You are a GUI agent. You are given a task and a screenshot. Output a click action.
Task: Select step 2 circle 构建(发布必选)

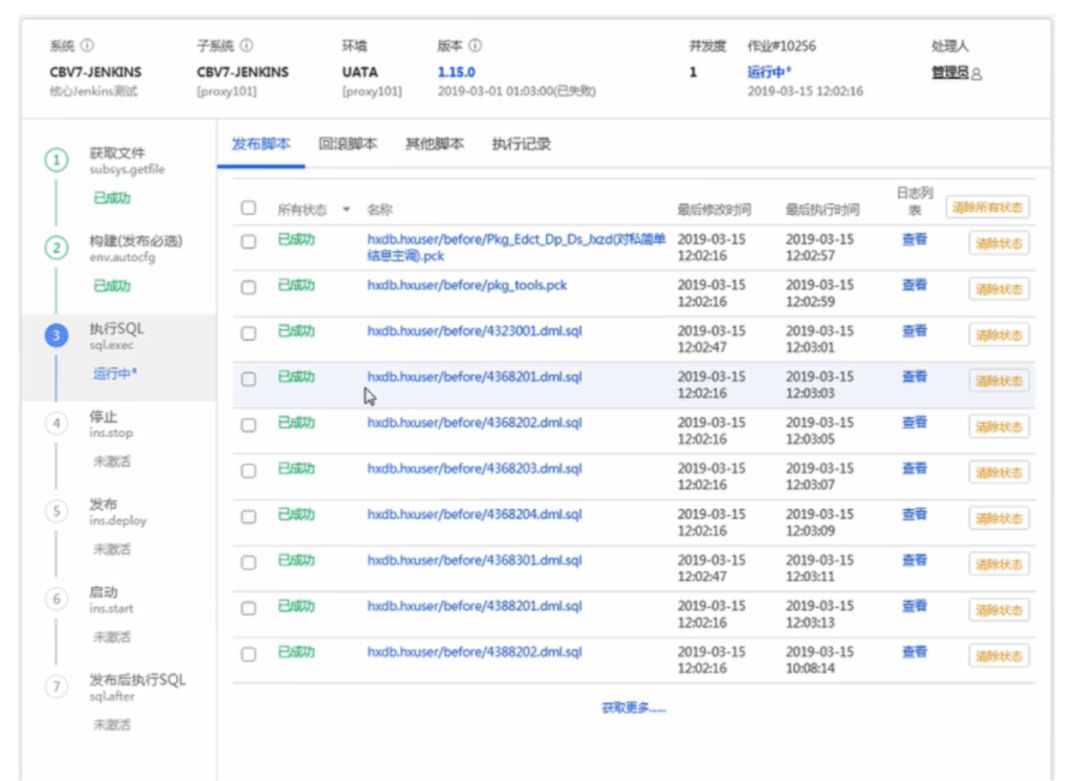coord(58,248)
